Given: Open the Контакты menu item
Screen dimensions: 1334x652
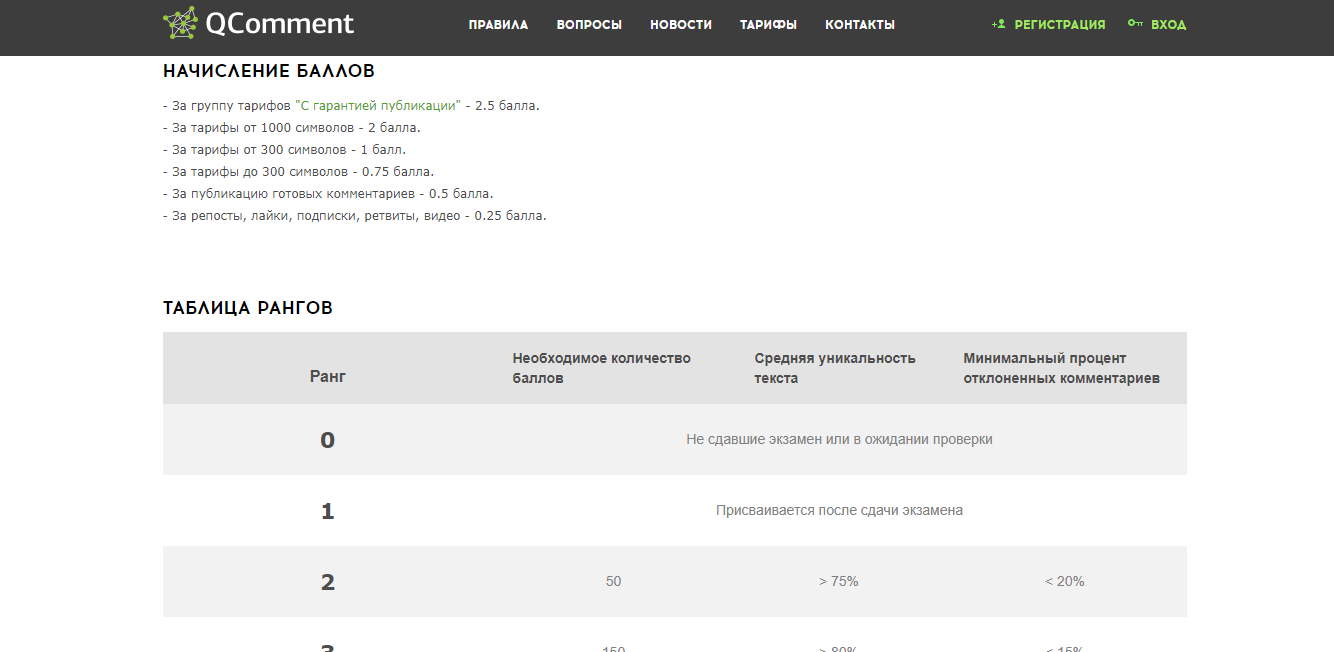Looking at the screenshot, I should pyautogui.click(x=860, y=25).
